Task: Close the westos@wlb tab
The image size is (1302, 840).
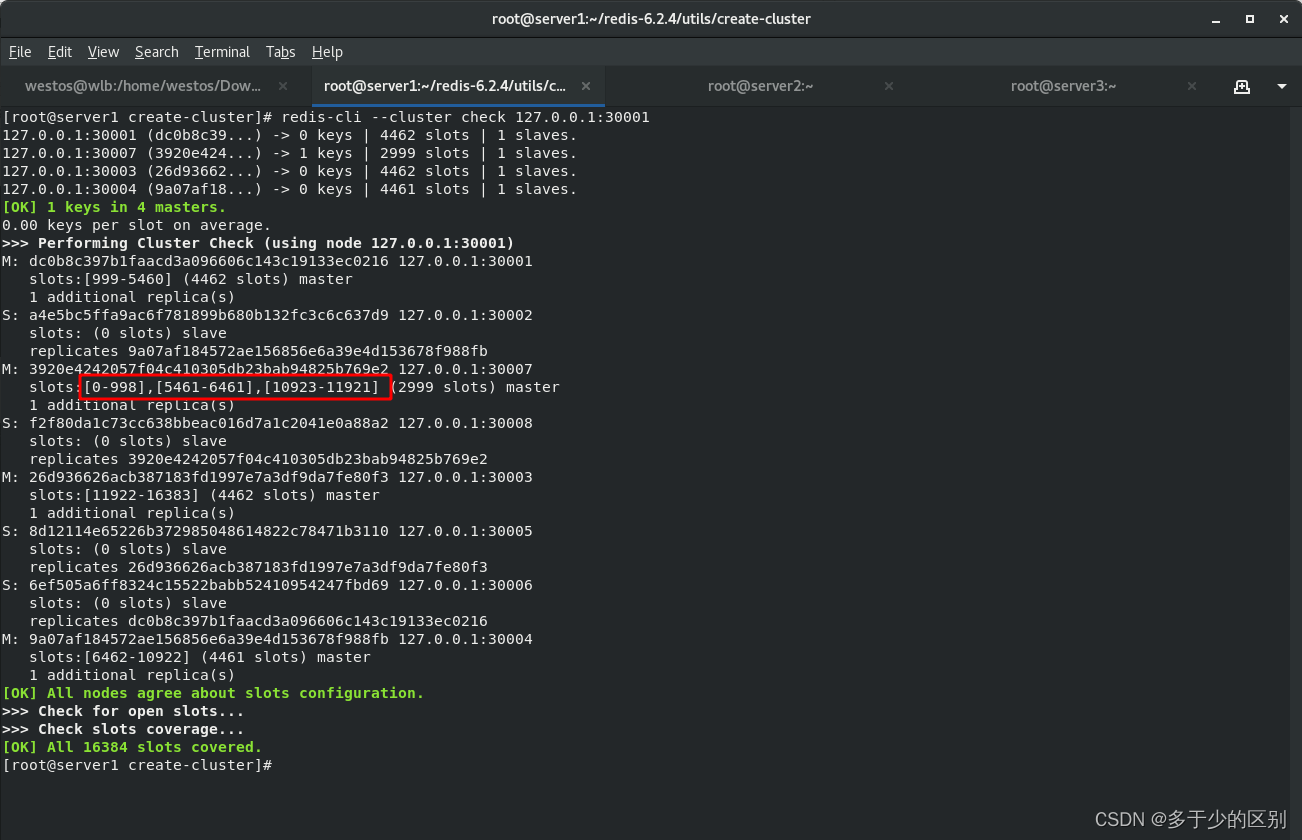Action: tap(283, 86)
